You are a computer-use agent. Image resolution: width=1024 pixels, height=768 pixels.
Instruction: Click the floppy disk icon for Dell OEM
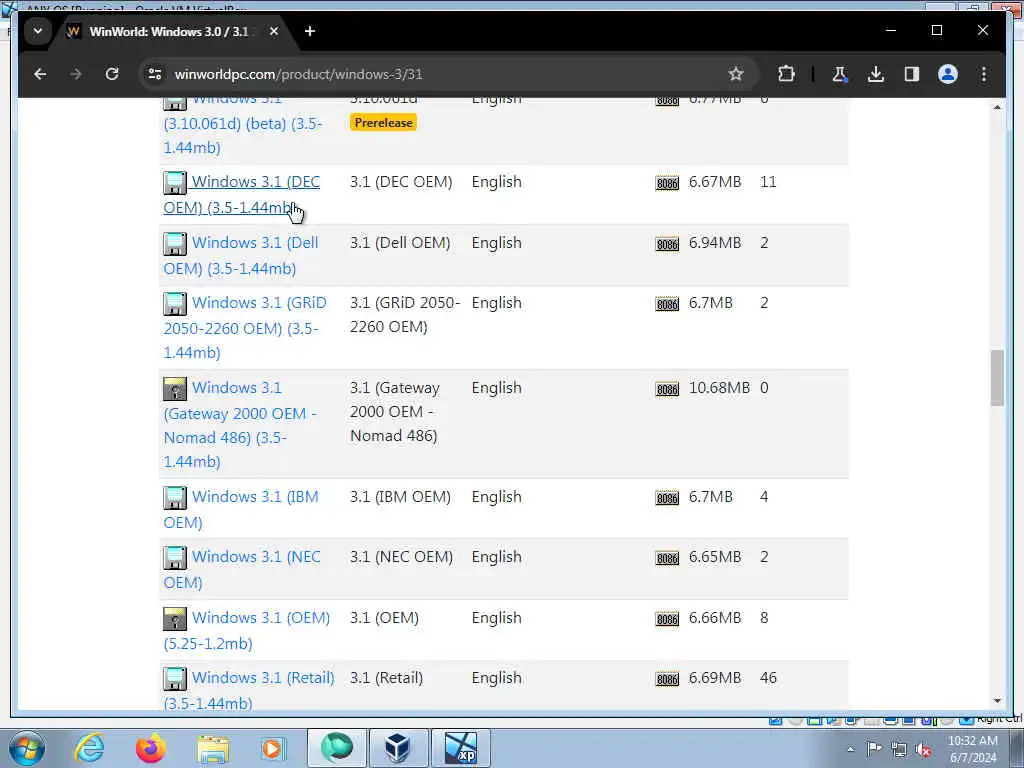coord(175,244)
